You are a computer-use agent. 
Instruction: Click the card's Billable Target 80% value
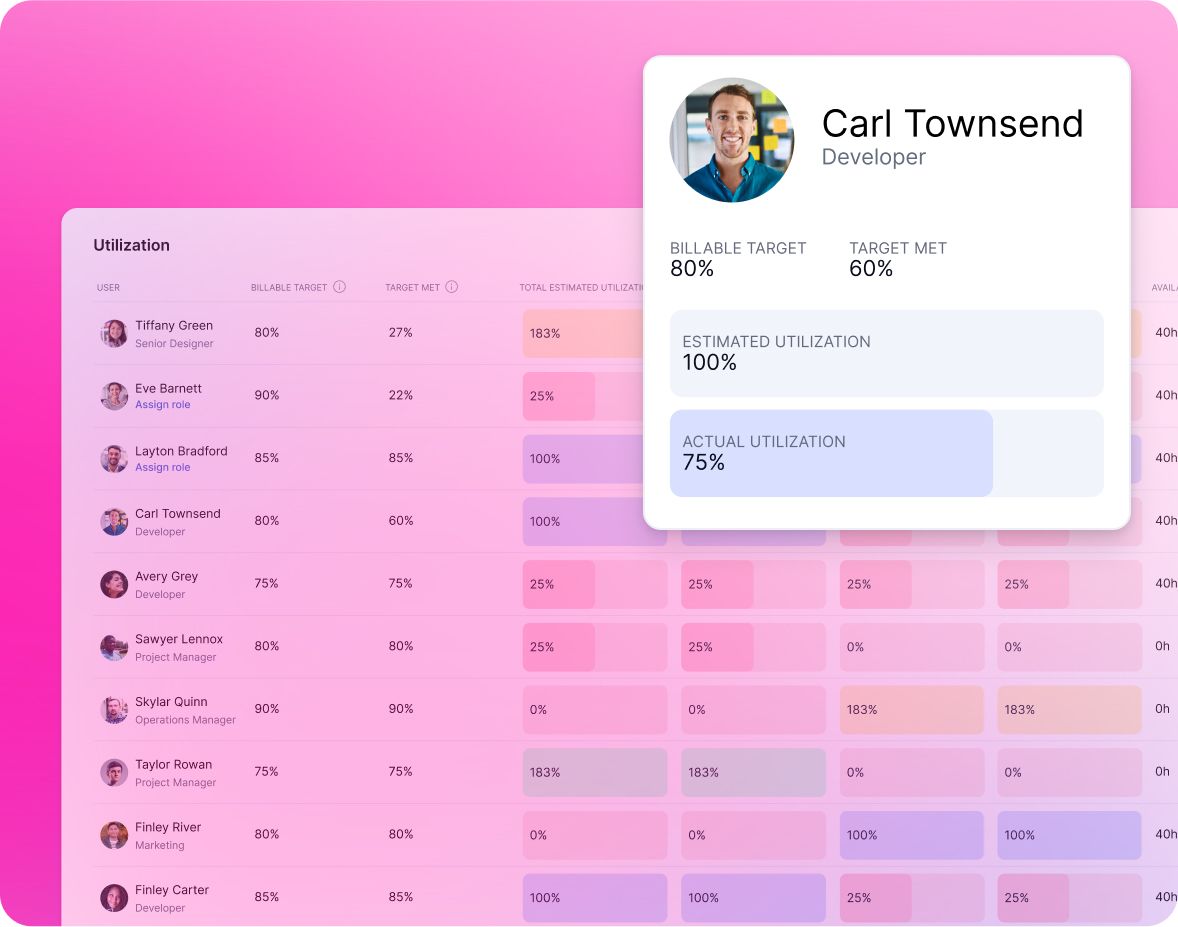(692, 269)
